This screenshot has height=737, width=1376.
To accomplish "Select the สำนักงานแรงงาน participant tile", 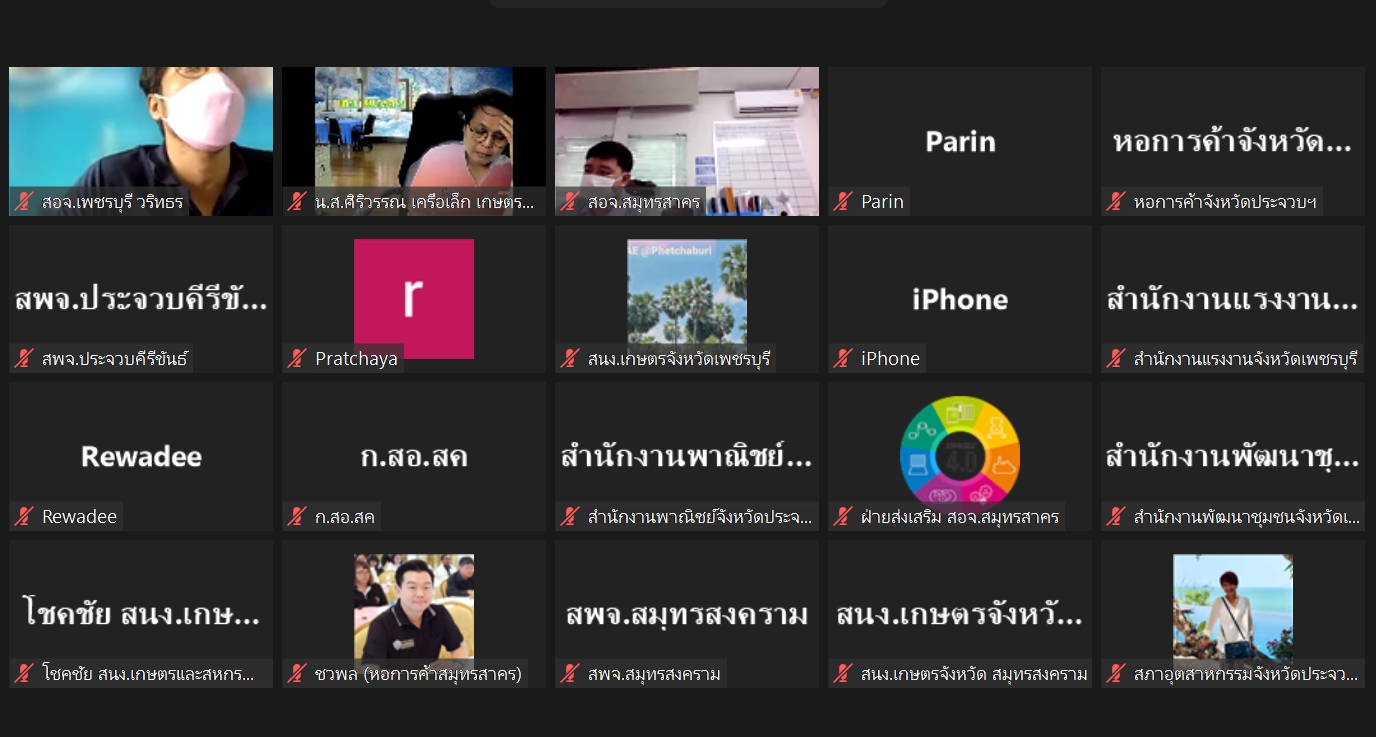I will pos(1232,299).
